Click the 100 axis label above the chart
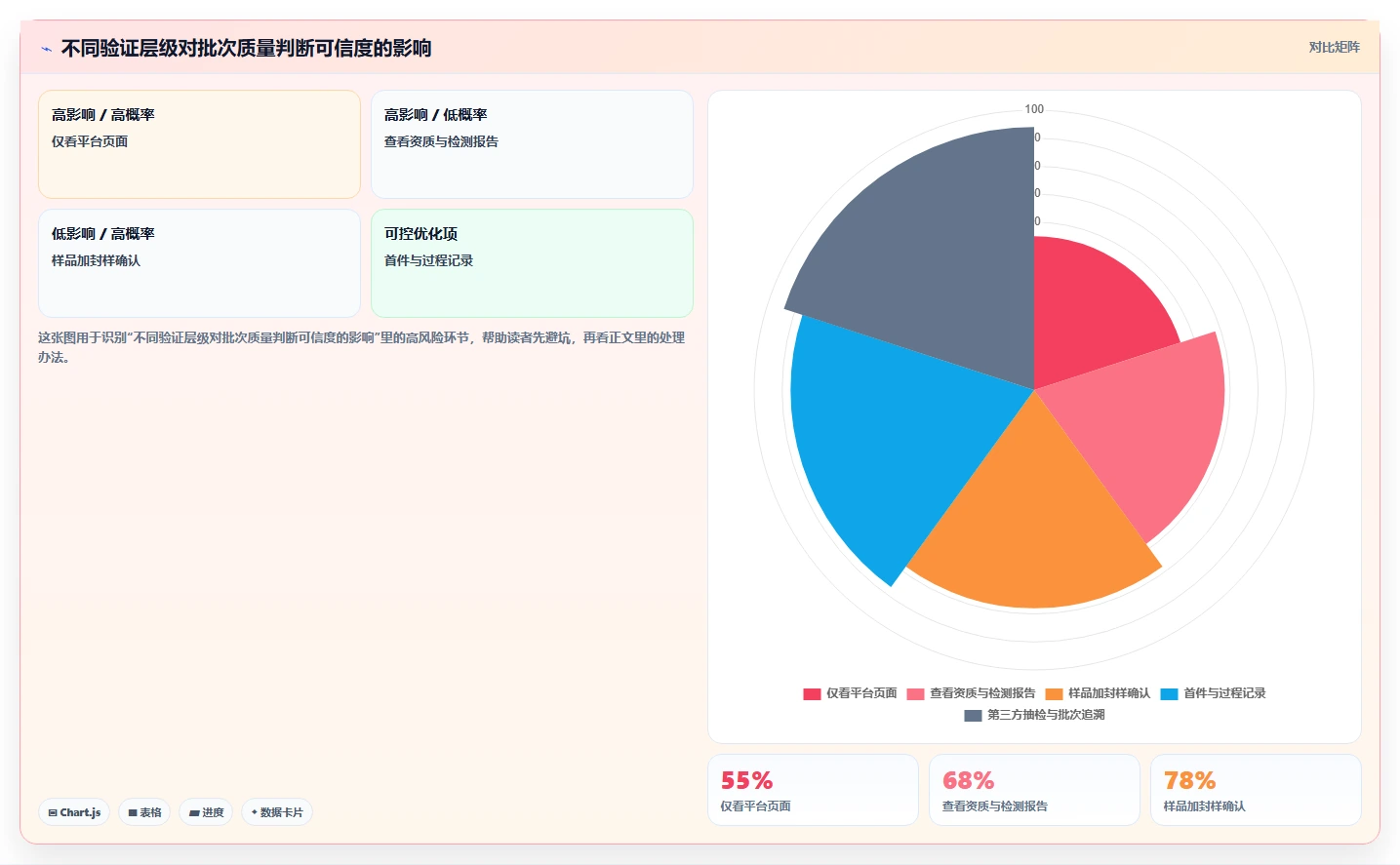Screen dimensions: 1400x865 (x=1034, y=109)
